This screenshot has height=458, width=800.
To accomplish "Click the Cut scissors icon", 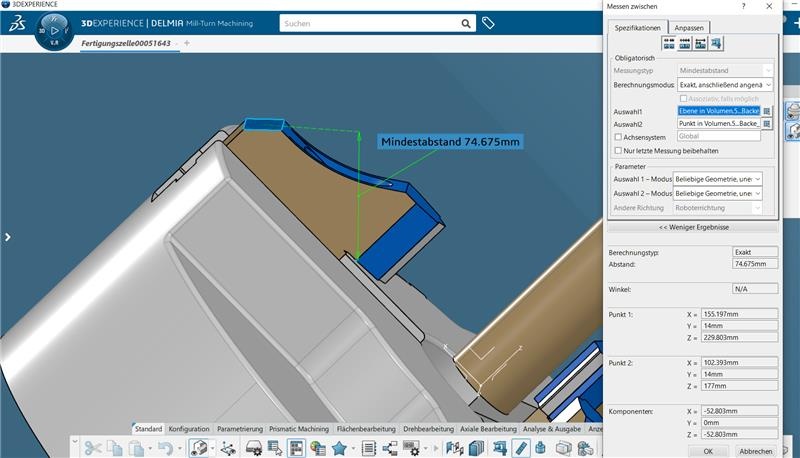I will (x=93, y=448).
